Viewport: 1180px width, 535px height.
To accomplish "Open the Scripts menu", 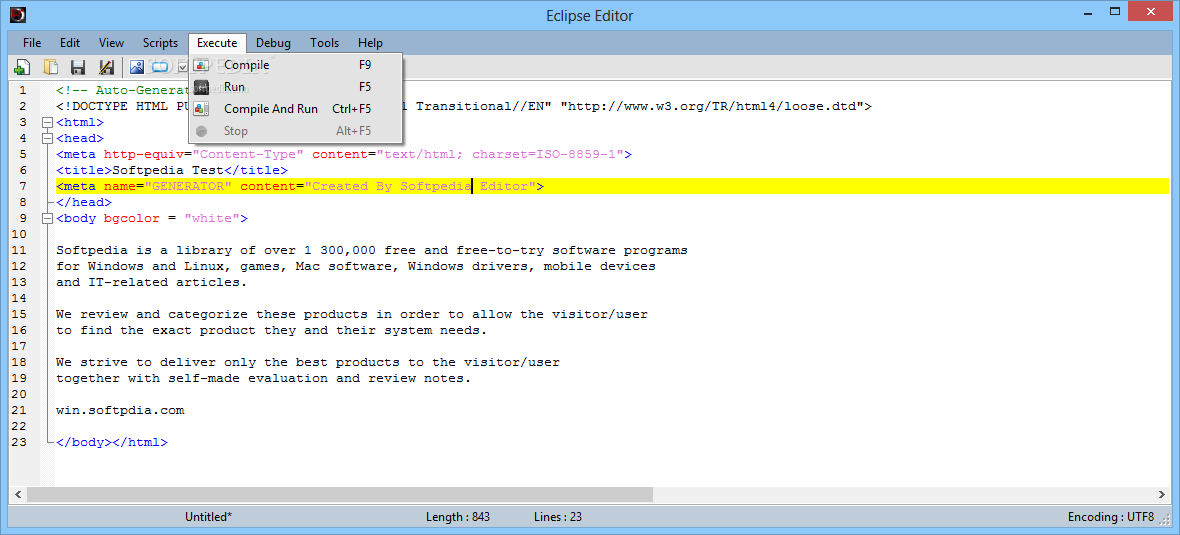I will tap(160, 43).
